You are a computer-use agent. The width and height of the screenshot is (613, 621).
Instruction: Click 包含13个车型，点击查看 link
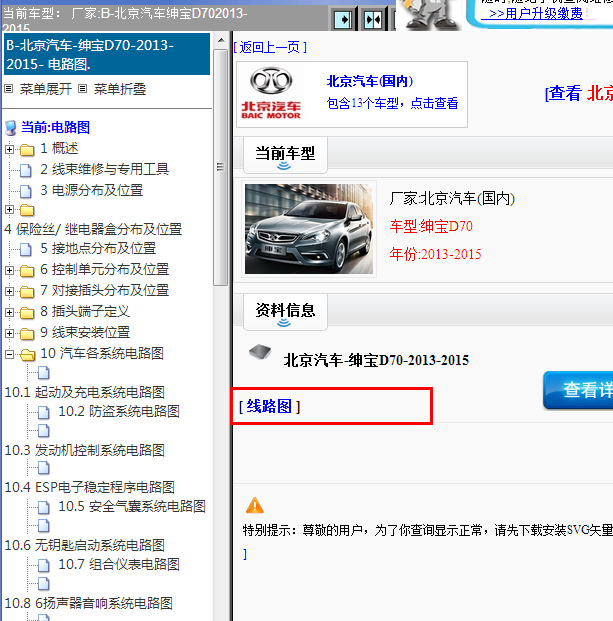click(392, 103)
